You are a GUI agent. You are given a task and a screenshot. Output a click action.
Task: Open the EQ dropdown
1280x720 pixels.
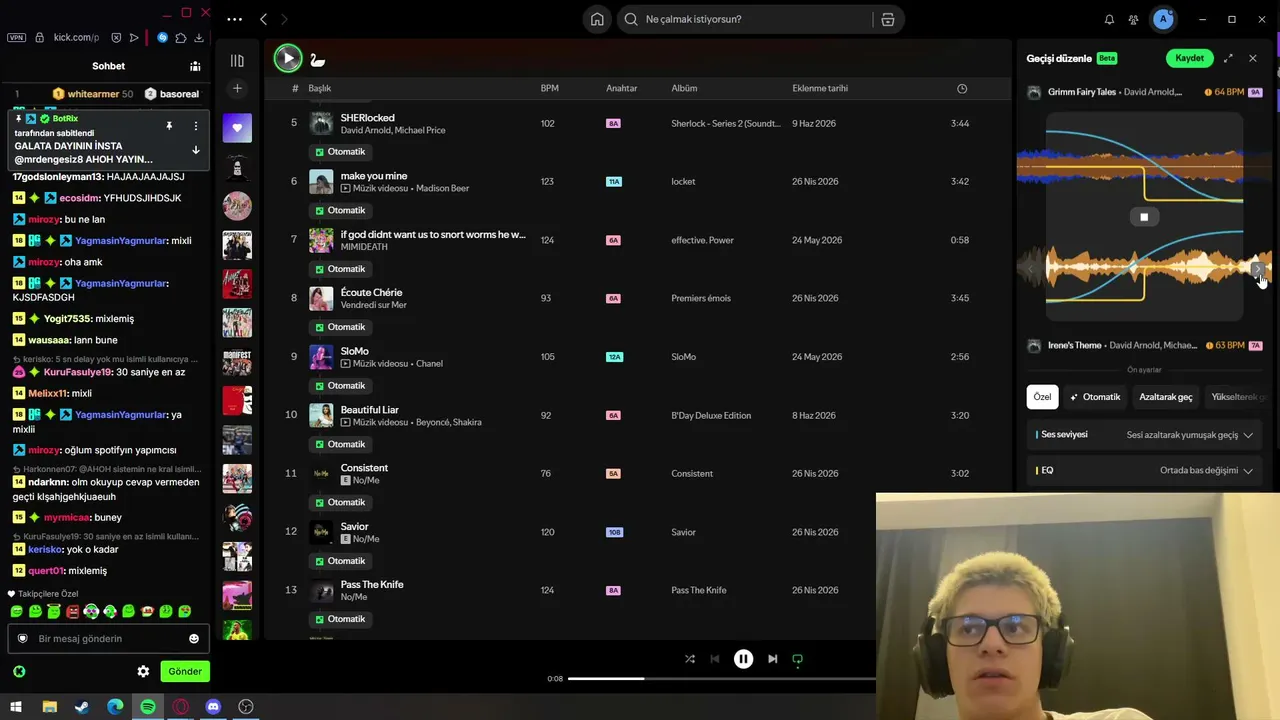1146,470
